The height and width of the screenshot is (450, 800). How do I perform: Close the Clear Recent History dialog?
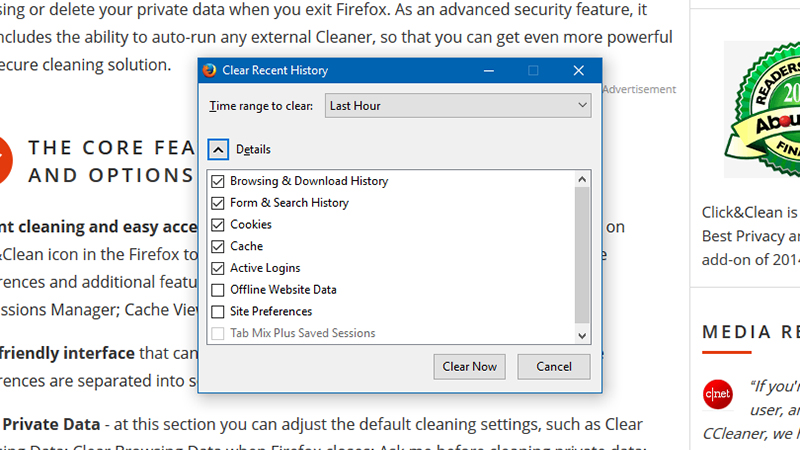579,70
